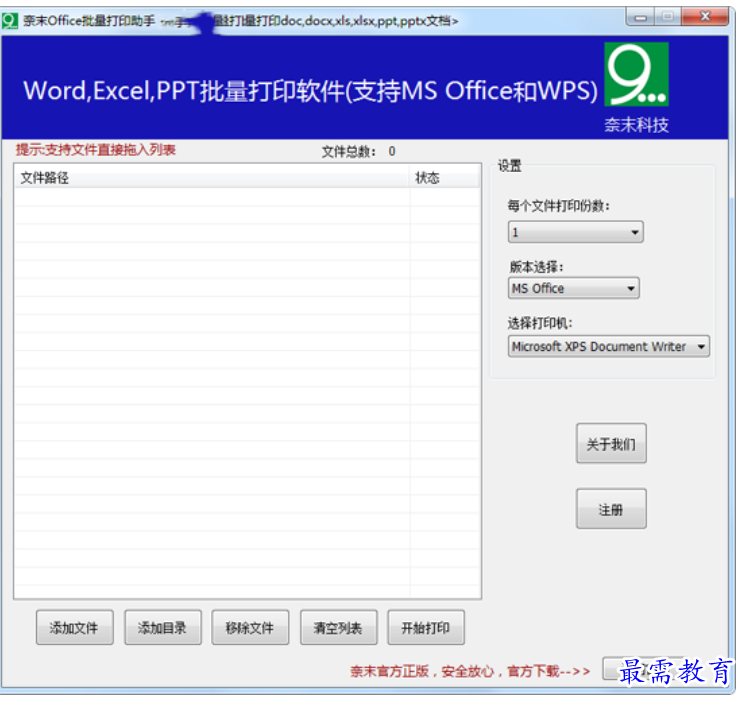Click the 清空列表 button
The image size is (741, 703).
tap(338, 627)
